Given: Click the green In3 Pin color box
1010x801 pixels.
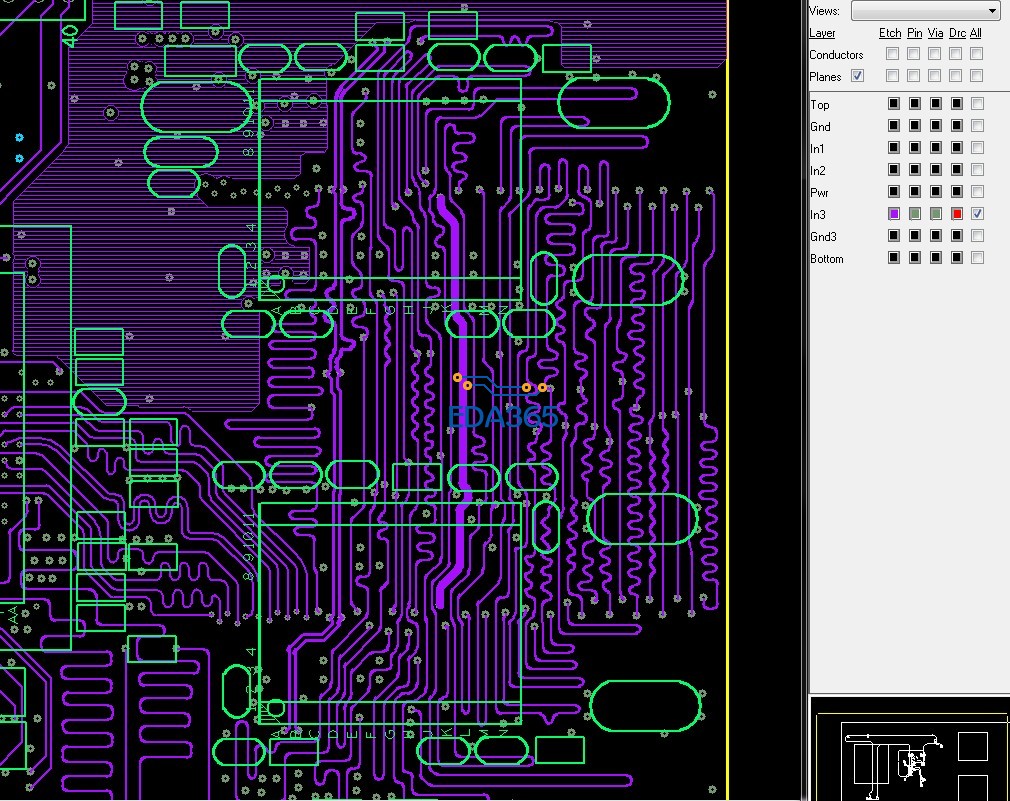Looking at the screenshot, I should pyautogui.click(x=915, y=214).
